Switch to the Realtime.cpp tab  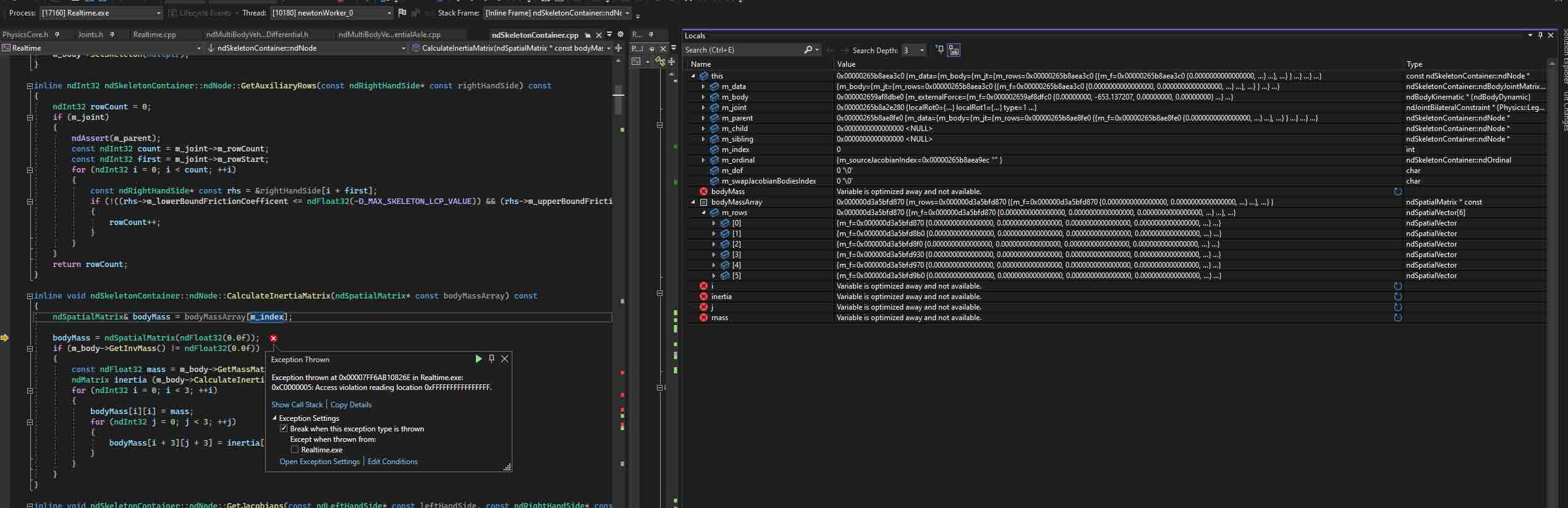(x=155, y=35)
